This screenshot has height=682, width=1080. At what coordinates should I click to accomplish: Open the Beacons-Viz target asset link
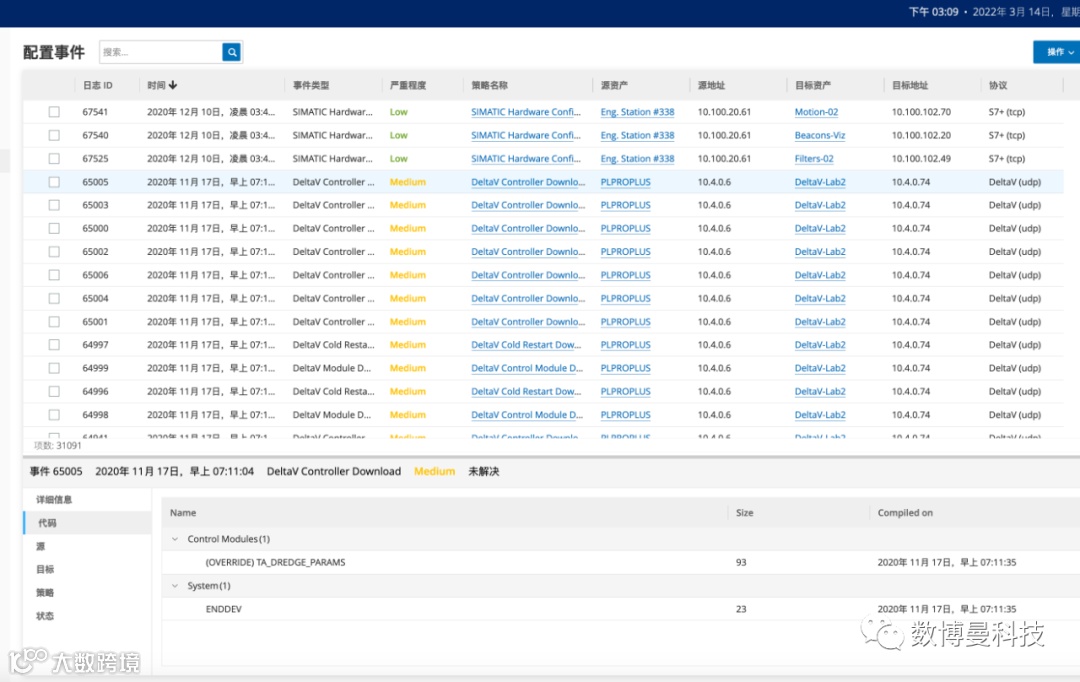point(820,135)
